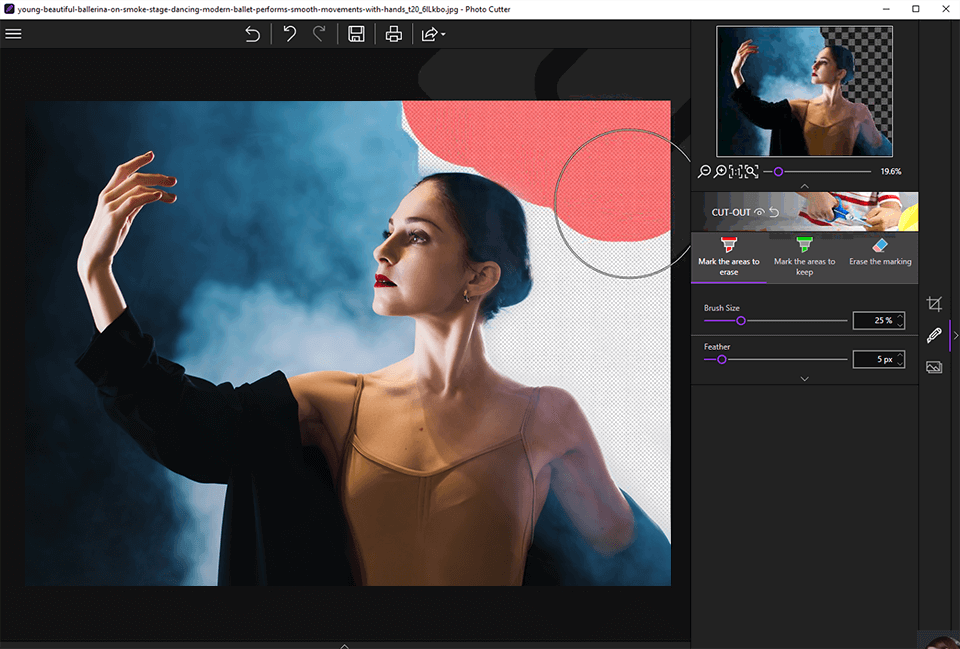The image size is (960, 649).
Task: Open the hamburger main menu
Action: click(x=14, y=33)
